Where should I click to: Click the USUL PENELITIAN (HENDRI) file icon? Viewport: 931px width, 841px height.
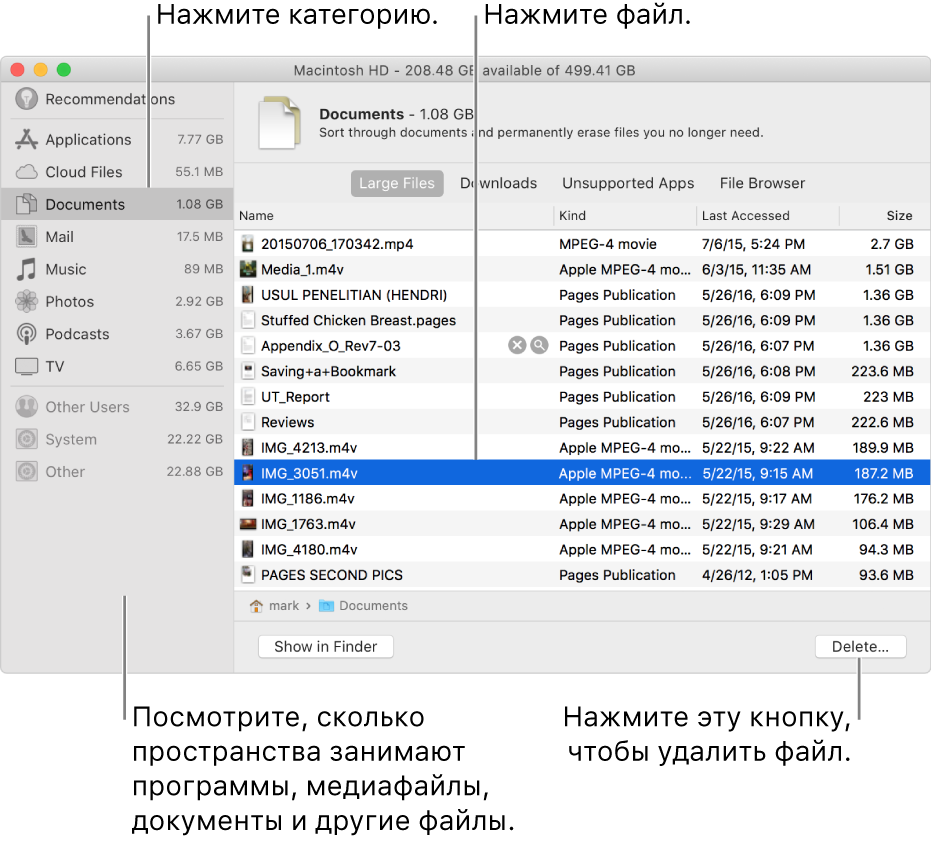pos(248,295)
